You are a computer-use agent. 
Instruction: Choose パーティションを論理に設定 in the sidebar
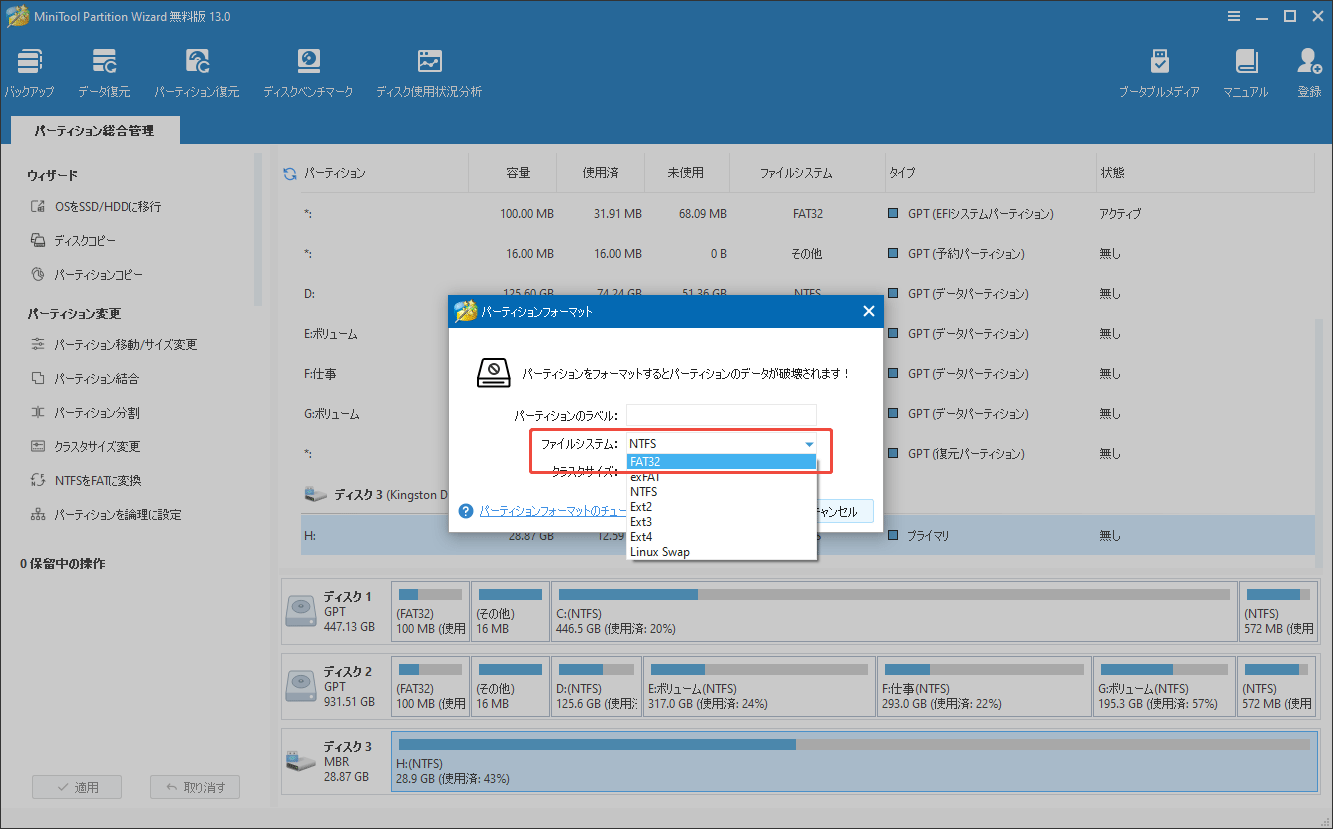pyautogui.click(x=106, y=515)
